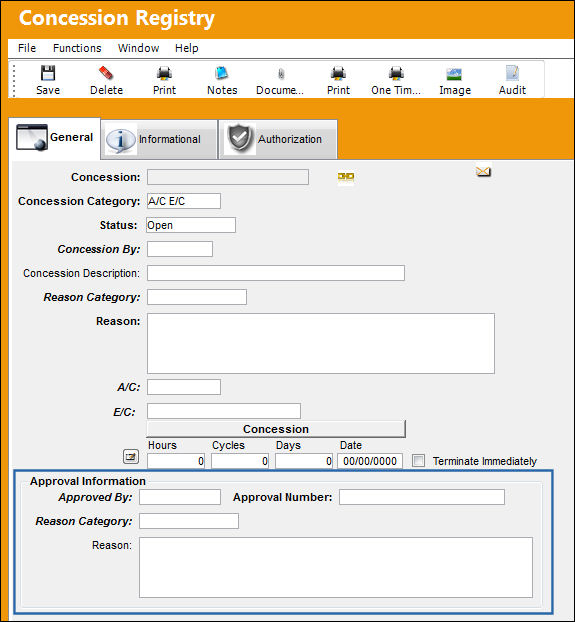Open the Documents paperclip icon
Image resolution: width=575 pixels, height=622 pixels.
pos(281,74)
